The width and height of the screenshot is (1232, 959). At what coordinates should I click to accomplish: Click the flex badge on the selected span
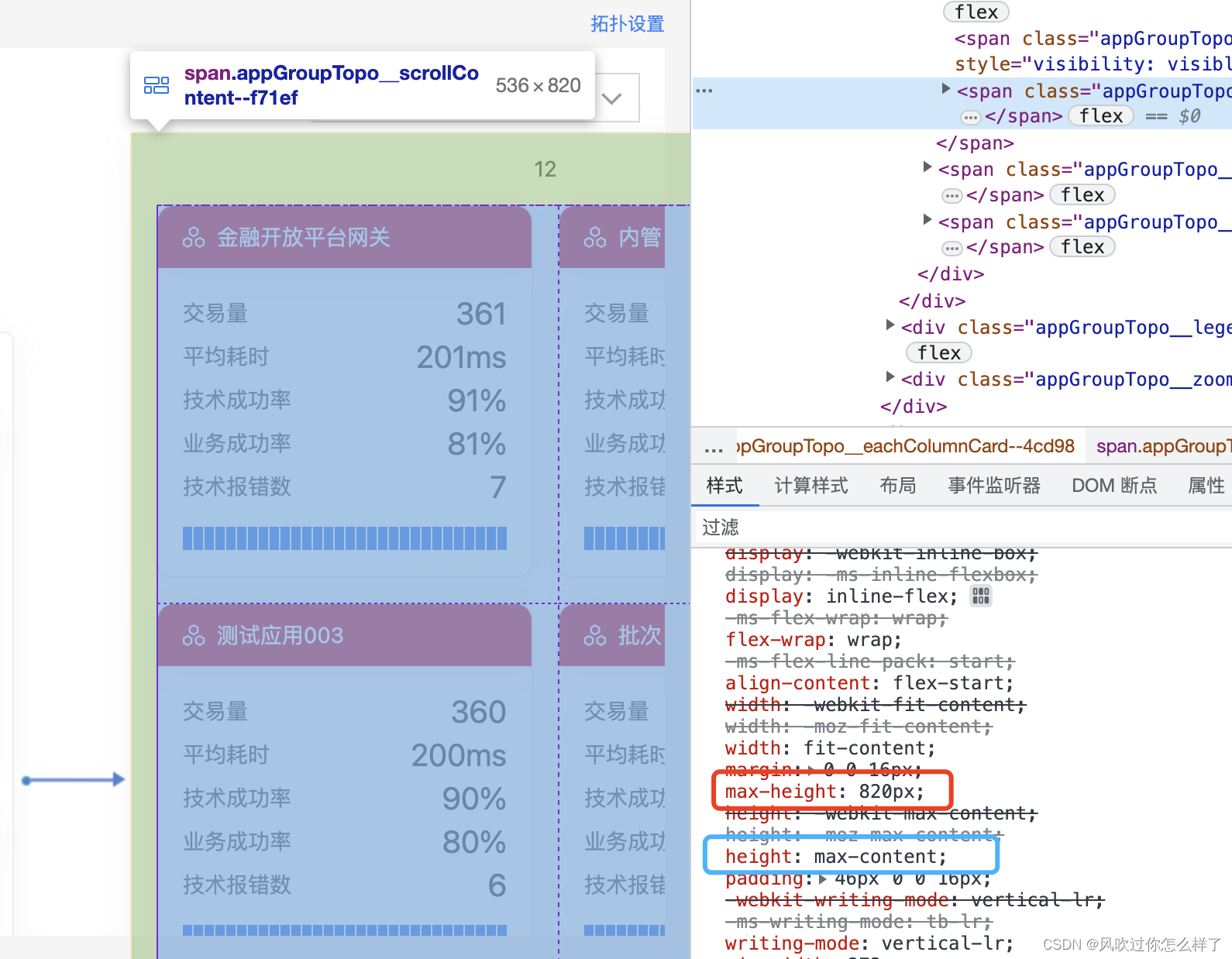1101,116
